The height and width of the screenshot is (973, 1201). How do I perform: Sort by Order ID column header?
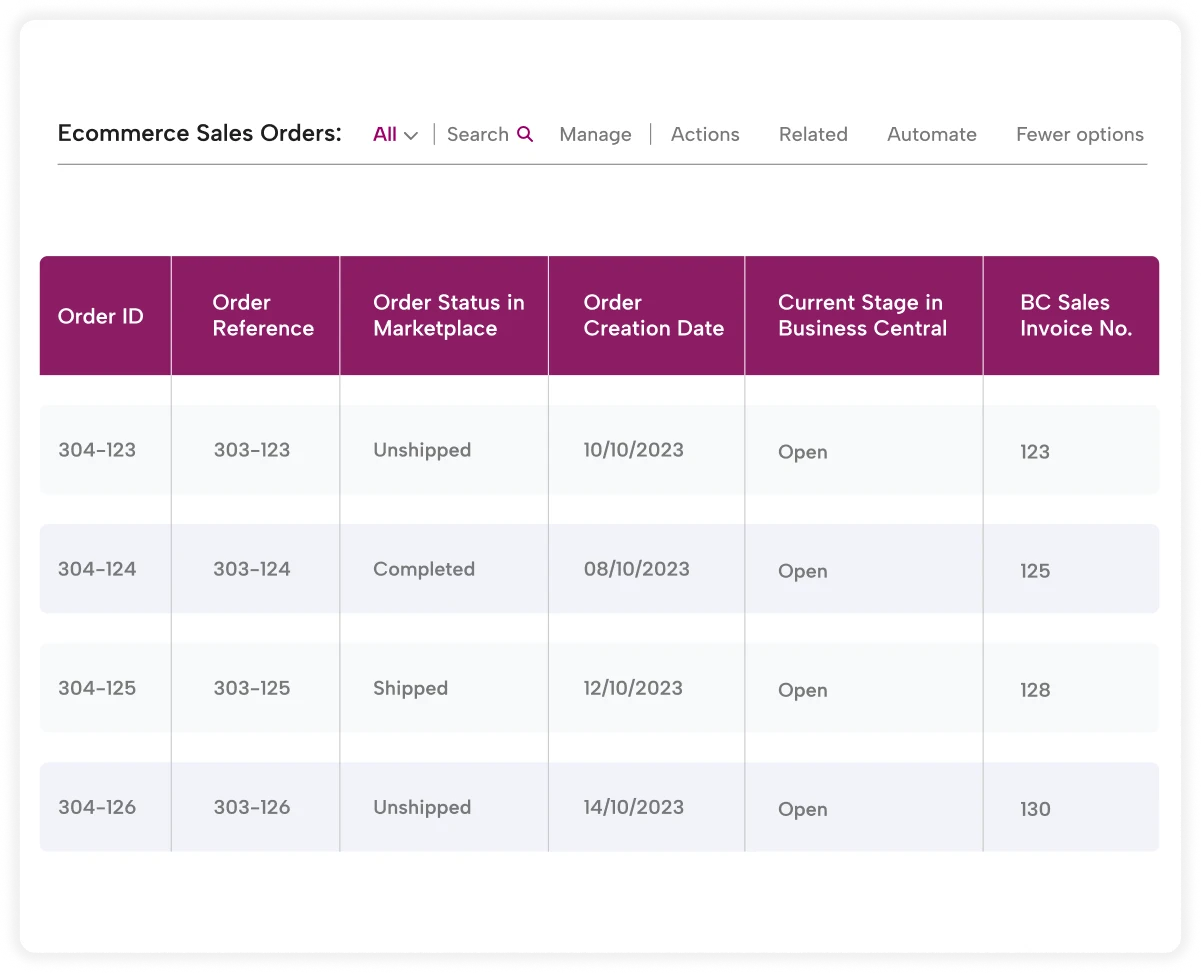pyautogui.click(x=101, y=316)
